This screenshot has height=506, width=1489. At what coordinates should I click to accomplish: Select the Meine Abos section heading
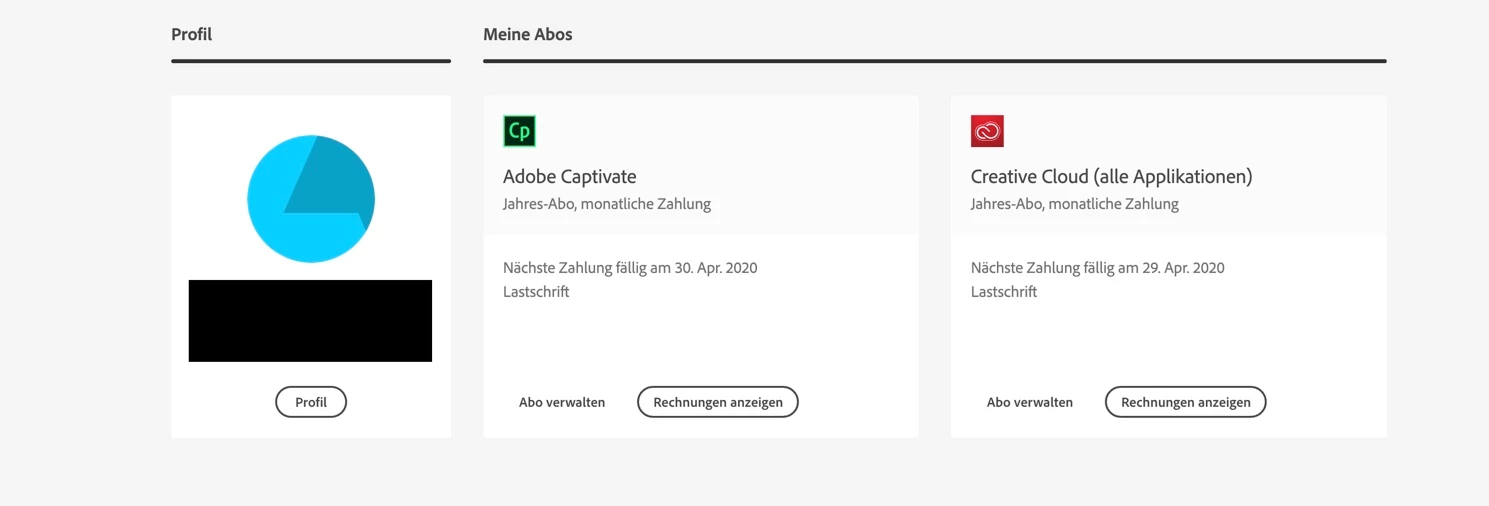pyautogui.click(x=528, y=34)
